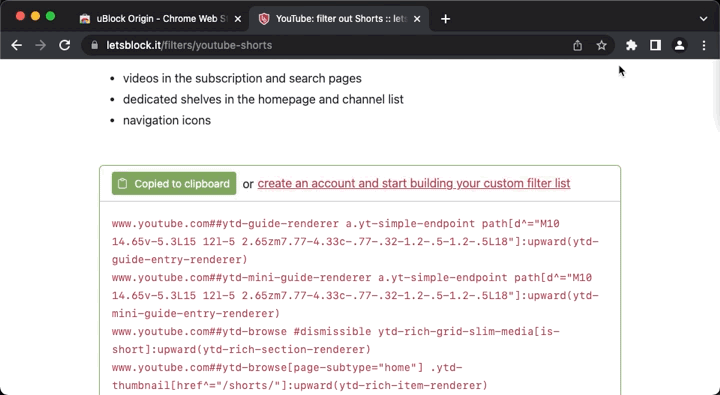The height and width of the screenshot is (395, 720).
Task: Click the filter line starting ytd-mini-guide-renderer
Action: click(355, 295)
